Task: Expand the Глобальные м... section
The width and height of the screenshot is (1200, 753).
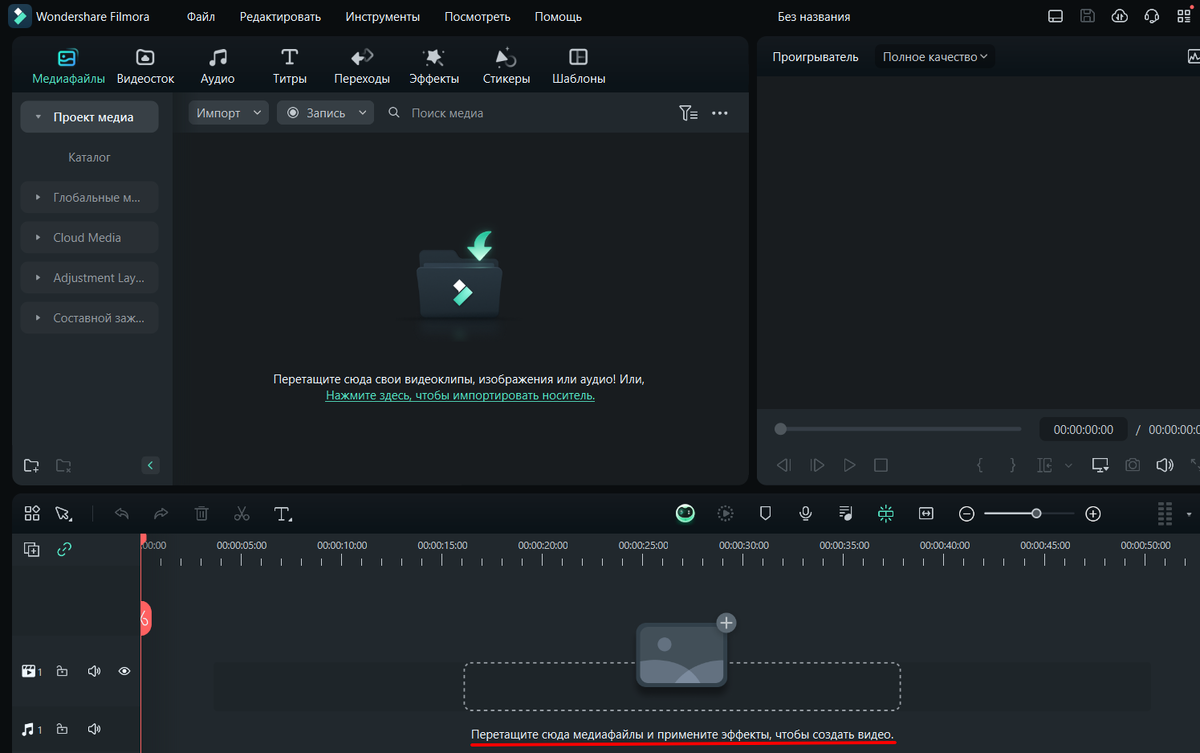Action: click(x=89, y=197)
